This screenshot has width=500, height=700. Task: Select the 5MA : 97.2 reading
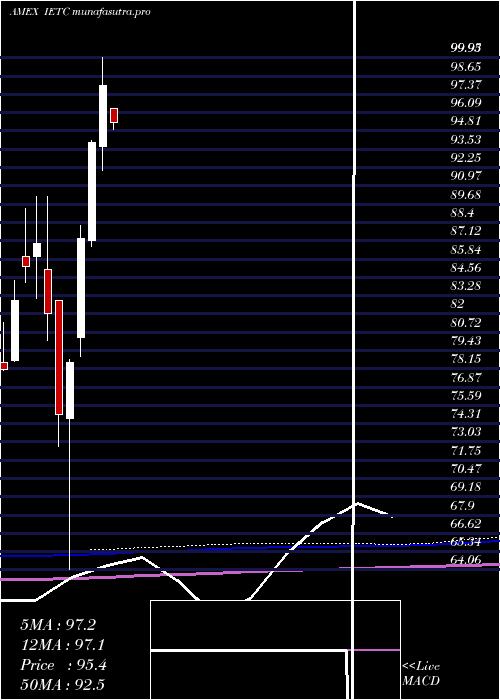click(x=58, y=625)
